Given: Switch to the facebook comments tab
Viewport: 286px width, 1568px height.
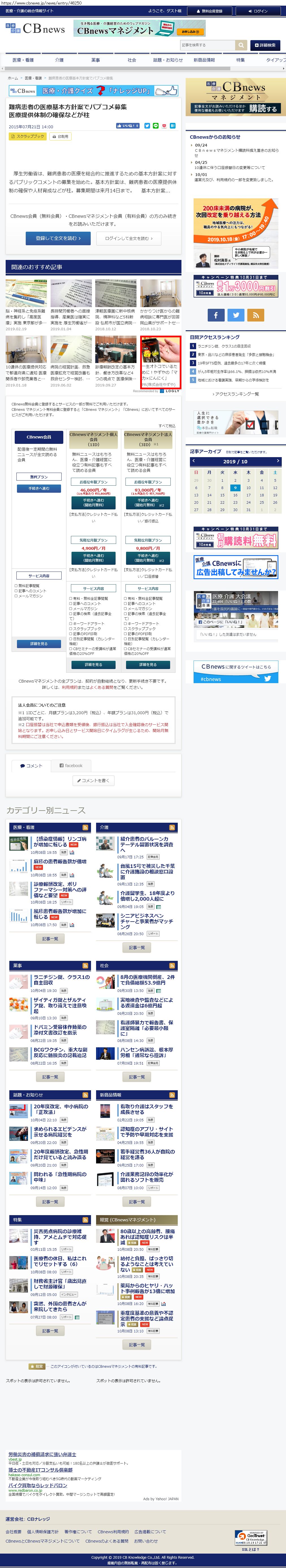Looking at the screenshot, I should click(x=71, y=766).
